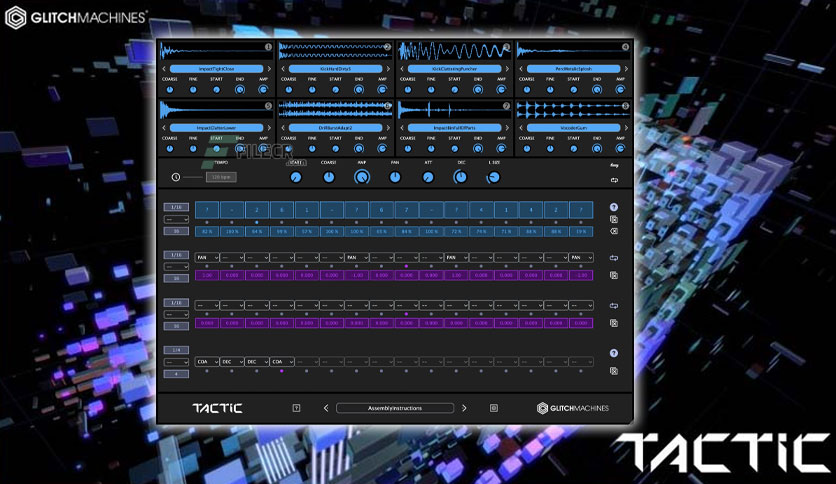Click the randomize dice icon on the sample sequencer row

click(x=614, y=220)
